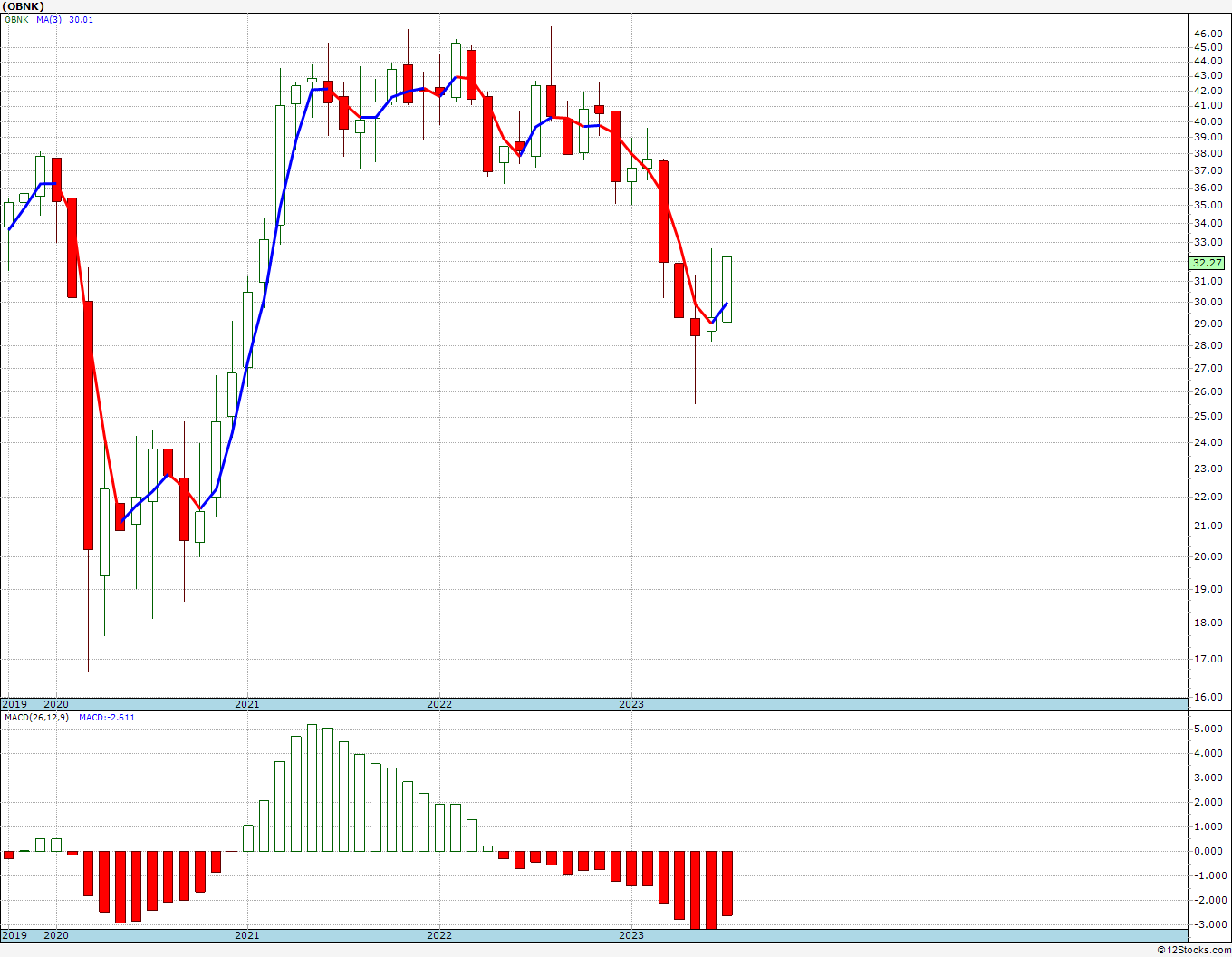The width and height of the screenshot is (1232, 957).
Task: Click the 21.00 price axis label
Action: (x=1208, y=526)
